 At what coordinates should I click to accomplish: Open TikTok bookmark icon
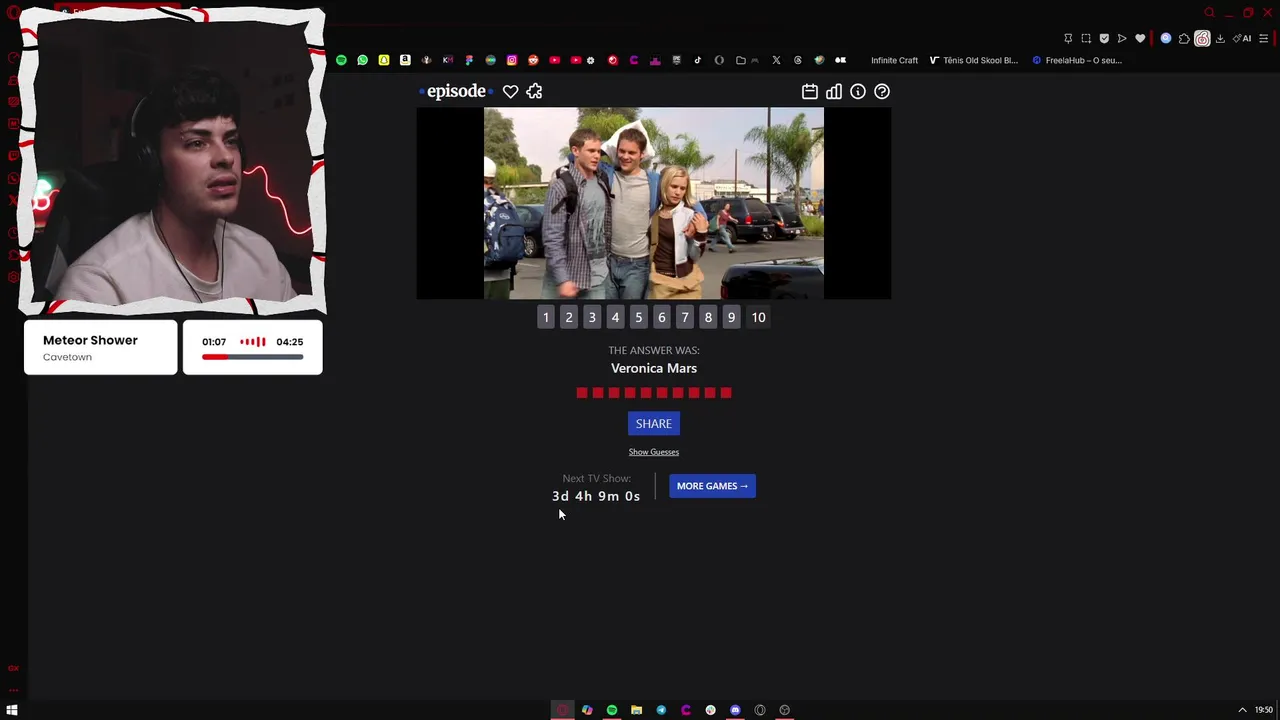pos(698,60)
